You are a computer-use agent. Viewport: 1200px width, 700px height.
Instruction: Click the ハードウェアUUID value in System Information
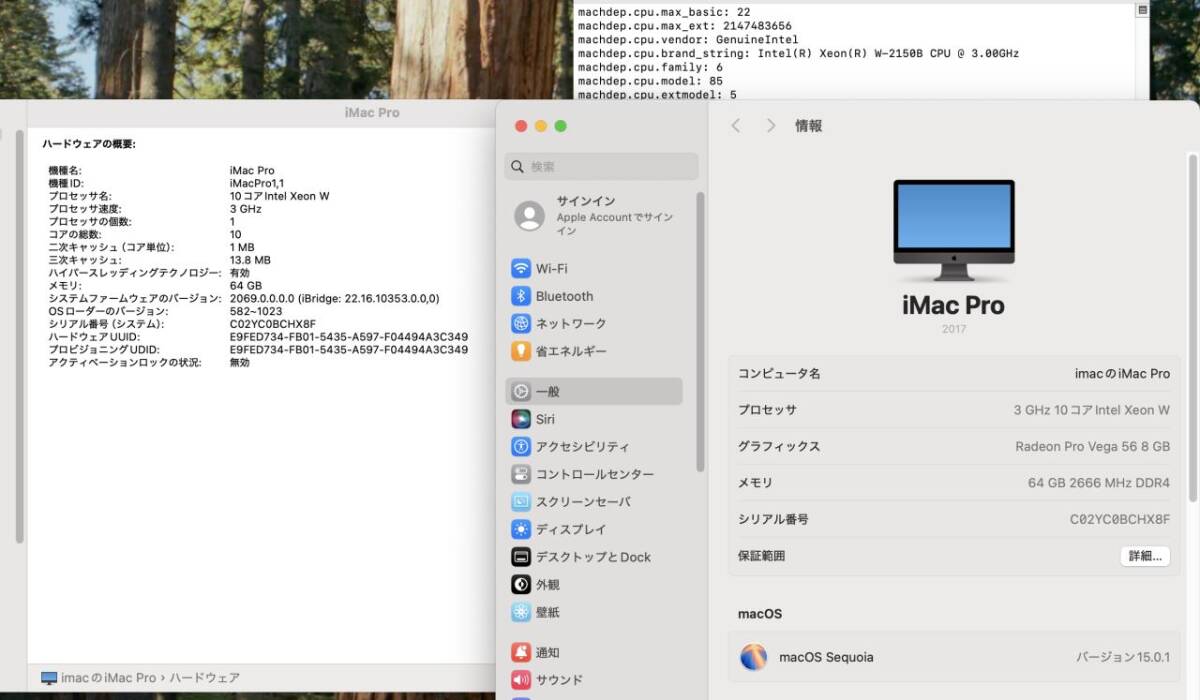pyautogui.click(x=349, y=337)
